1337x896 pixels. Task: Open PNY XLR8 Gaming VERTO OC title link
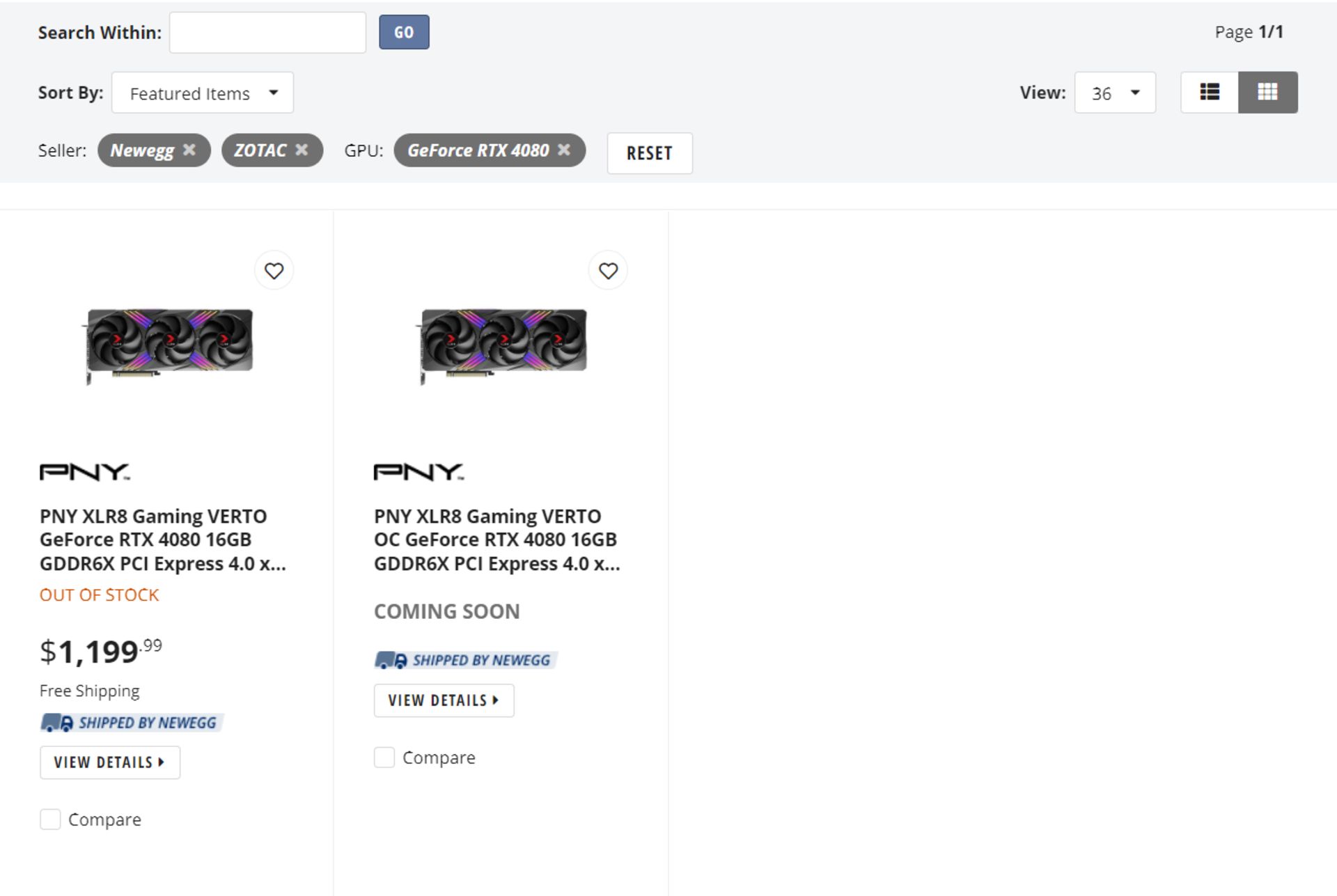(x=497, y=540)
